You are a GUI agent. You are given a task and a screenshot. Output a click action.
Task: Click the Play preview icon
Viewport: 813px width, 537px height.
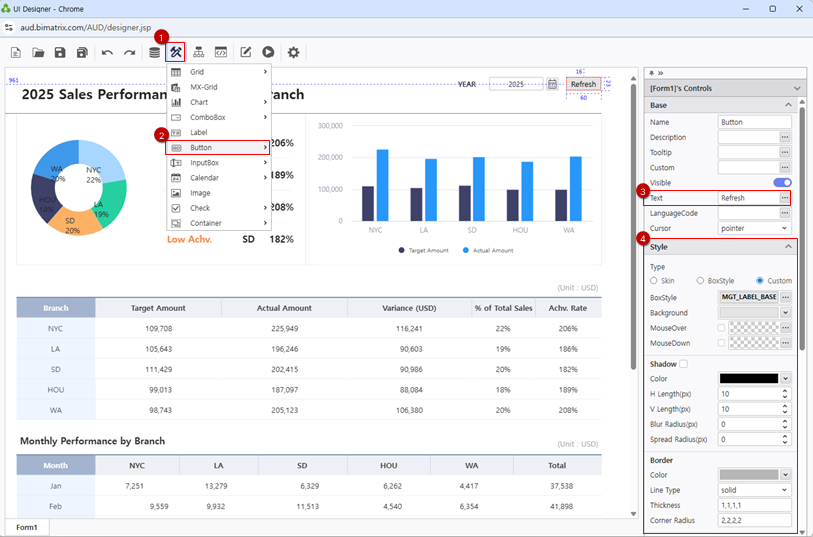(268, 52)
